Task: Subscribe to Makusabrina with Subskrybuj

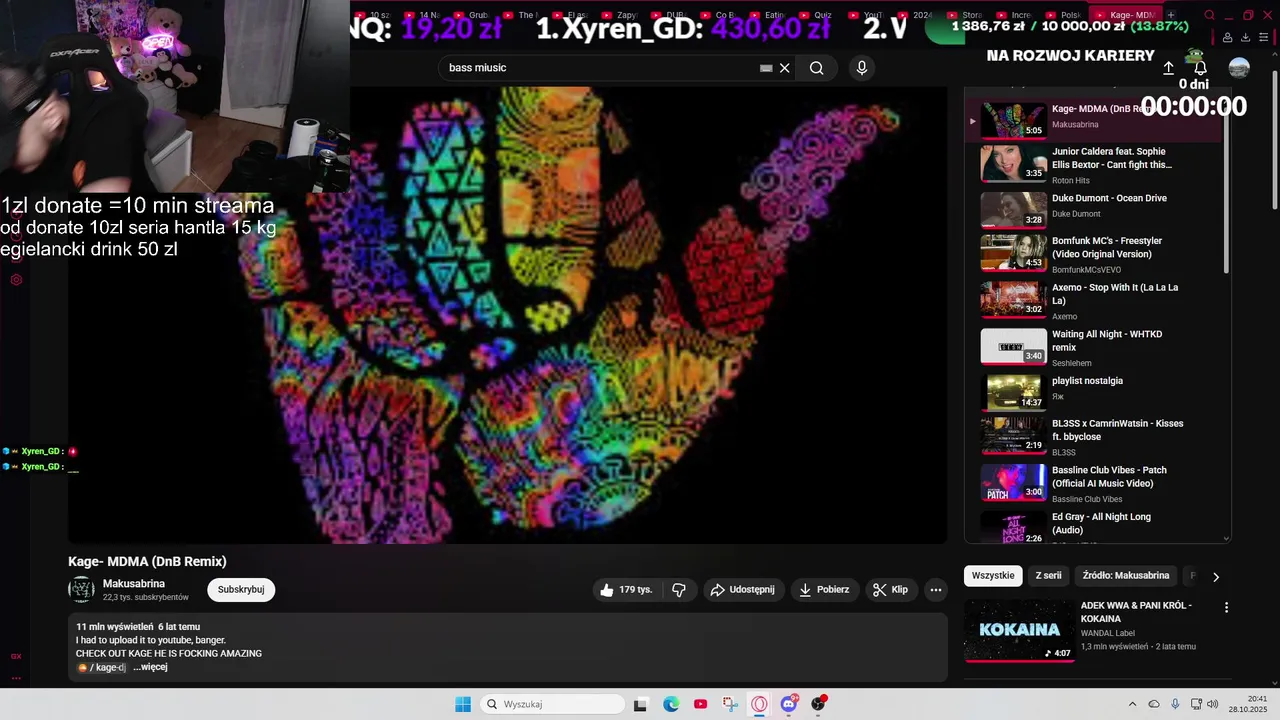Action: (x=241, y=590)
